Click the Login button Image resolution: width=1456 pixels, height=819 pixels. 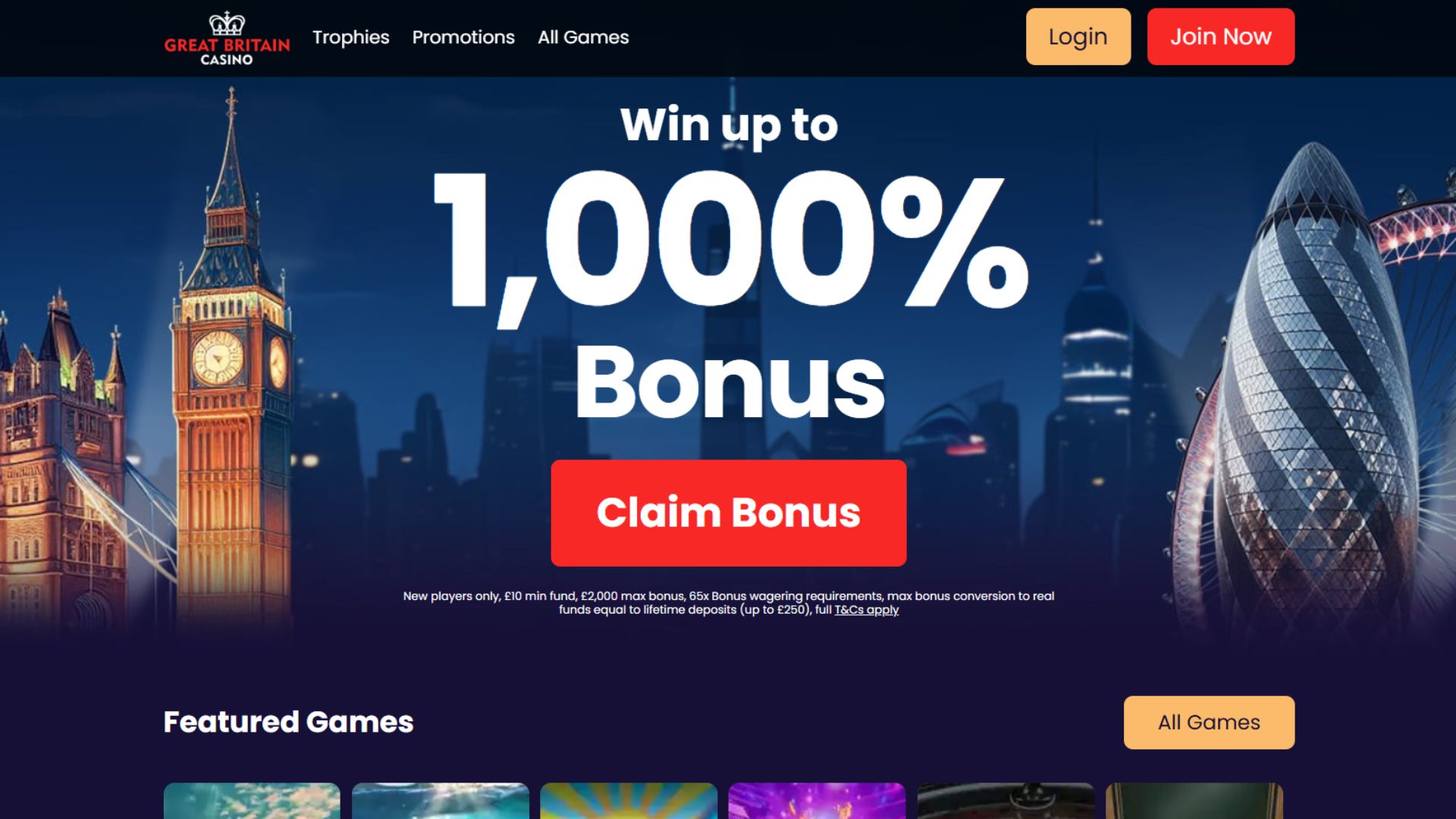click(x=1078, y=36)
